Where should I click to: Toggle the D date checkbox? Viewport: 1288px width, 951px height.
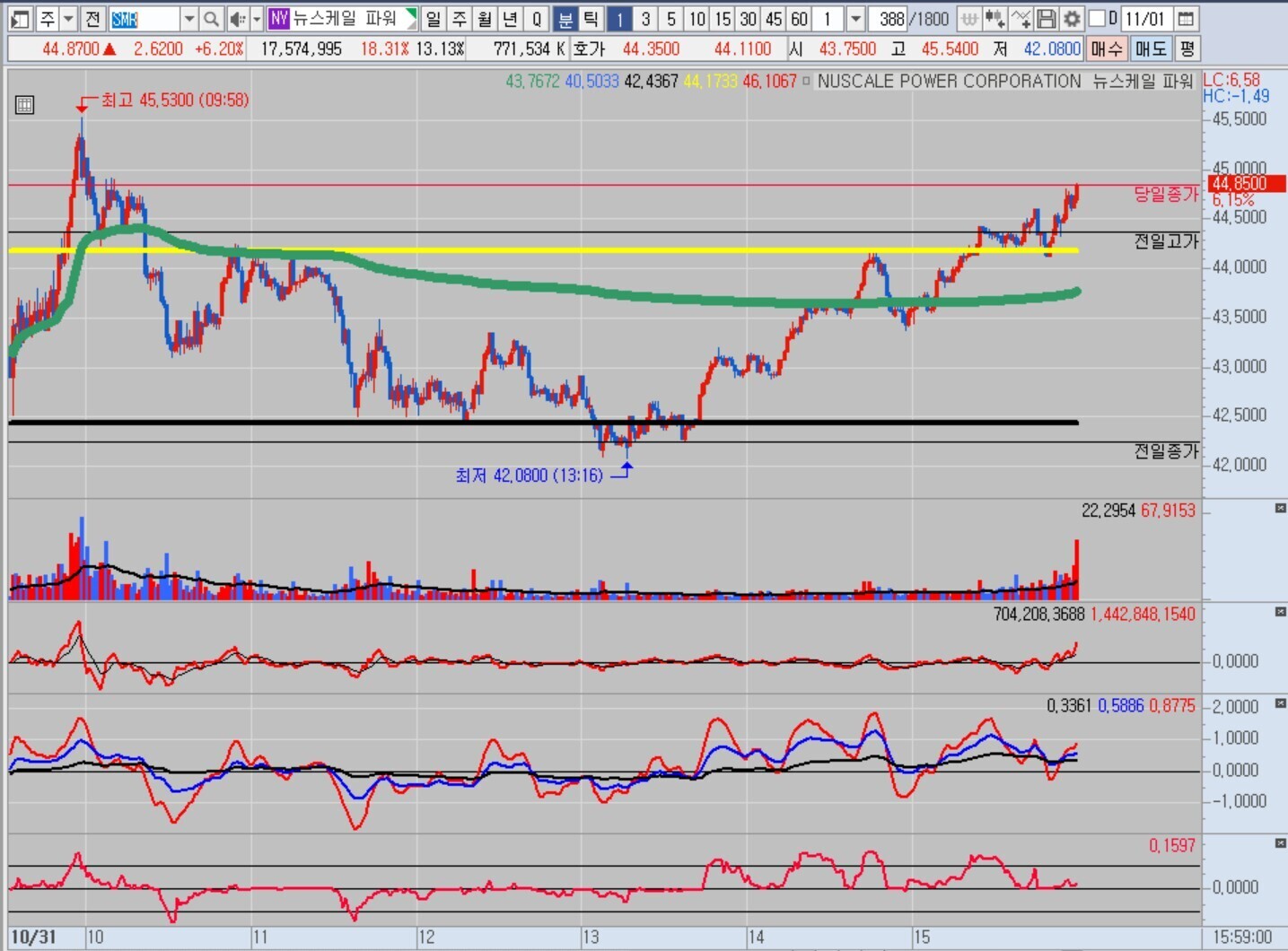click(1097, 19)
